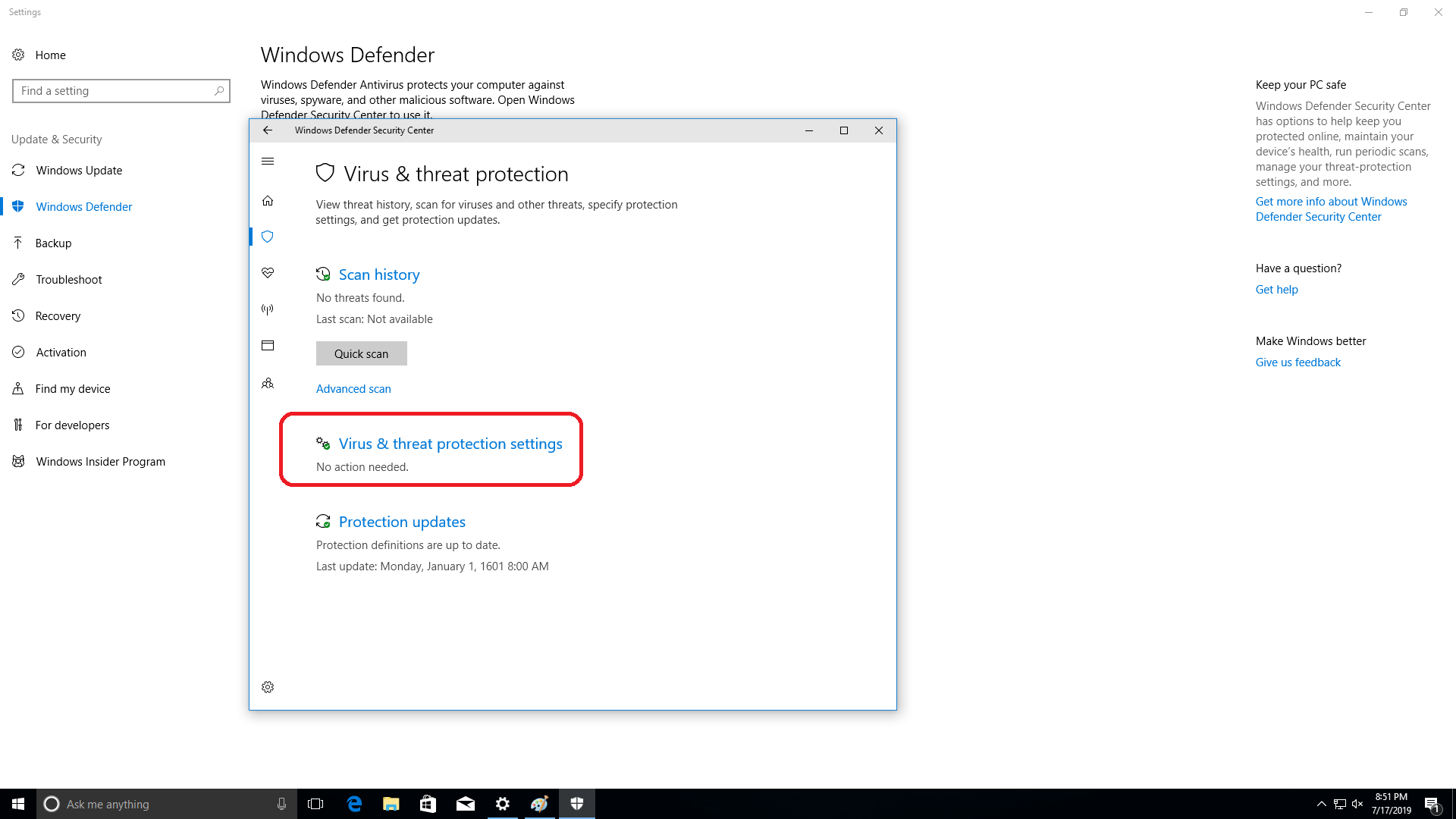Open Device performance & health heart icon
The image size is (1456, 819).
[x=268, y=273]
